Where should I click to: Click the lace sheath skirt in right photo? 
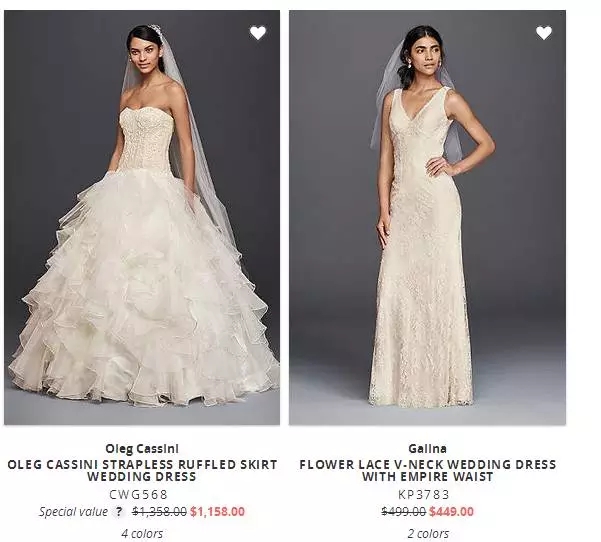click(x=422, y=307)
